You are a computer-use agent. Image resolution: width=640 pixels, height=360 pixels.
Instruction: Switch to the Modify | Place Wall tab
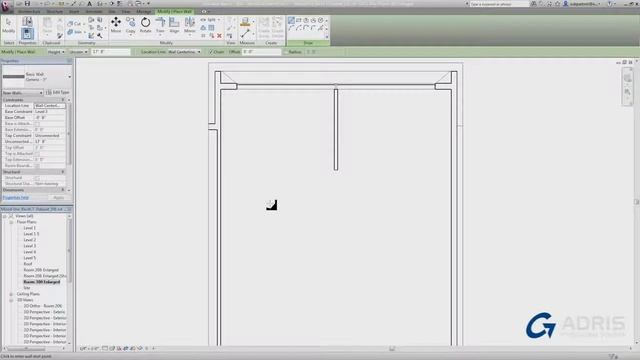pos(174,11)
